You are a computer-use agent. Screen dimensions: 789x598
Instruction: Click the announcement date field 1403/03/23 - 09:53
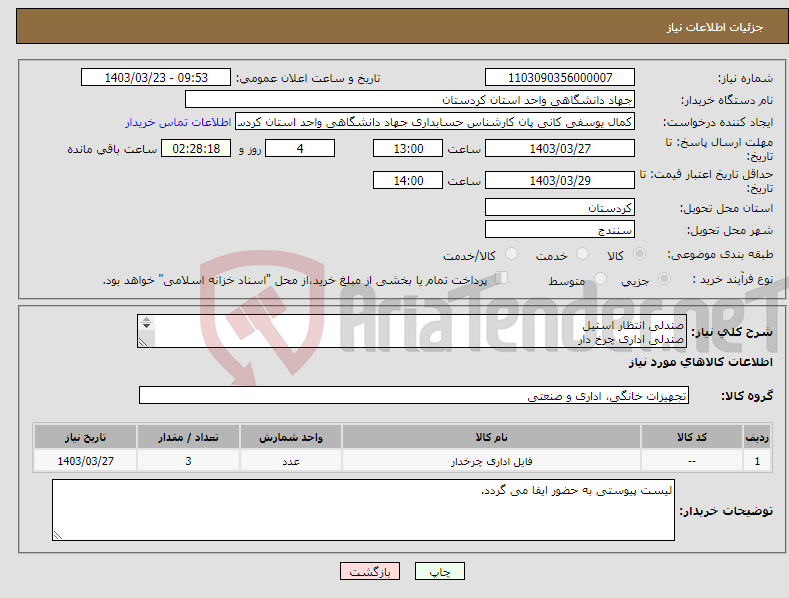[156, 78]
